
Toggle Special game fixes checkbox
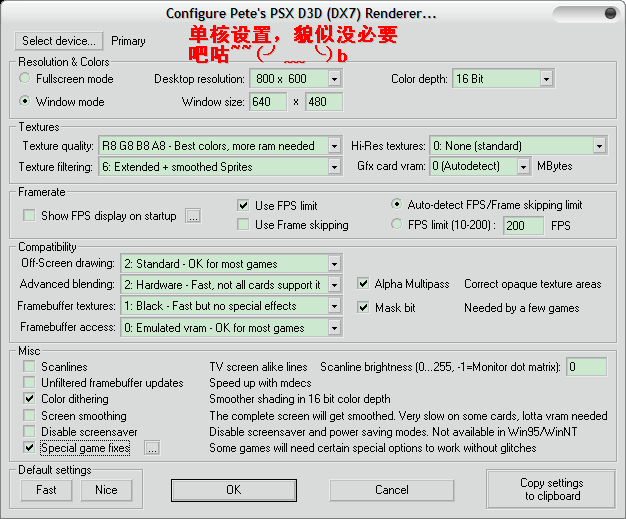click(29, 447)
